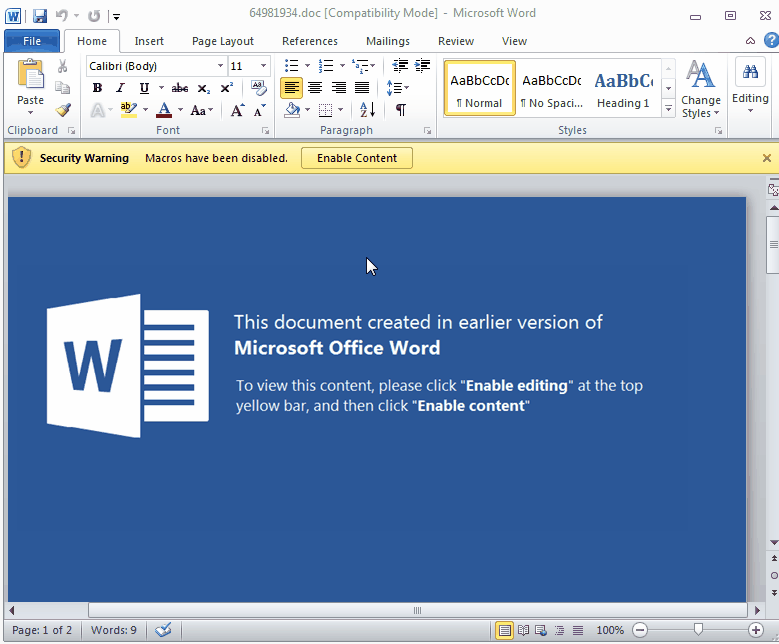Switch to the Mailings tab
Viewport: 779px width, 644px height.
[x=388, y=41]
